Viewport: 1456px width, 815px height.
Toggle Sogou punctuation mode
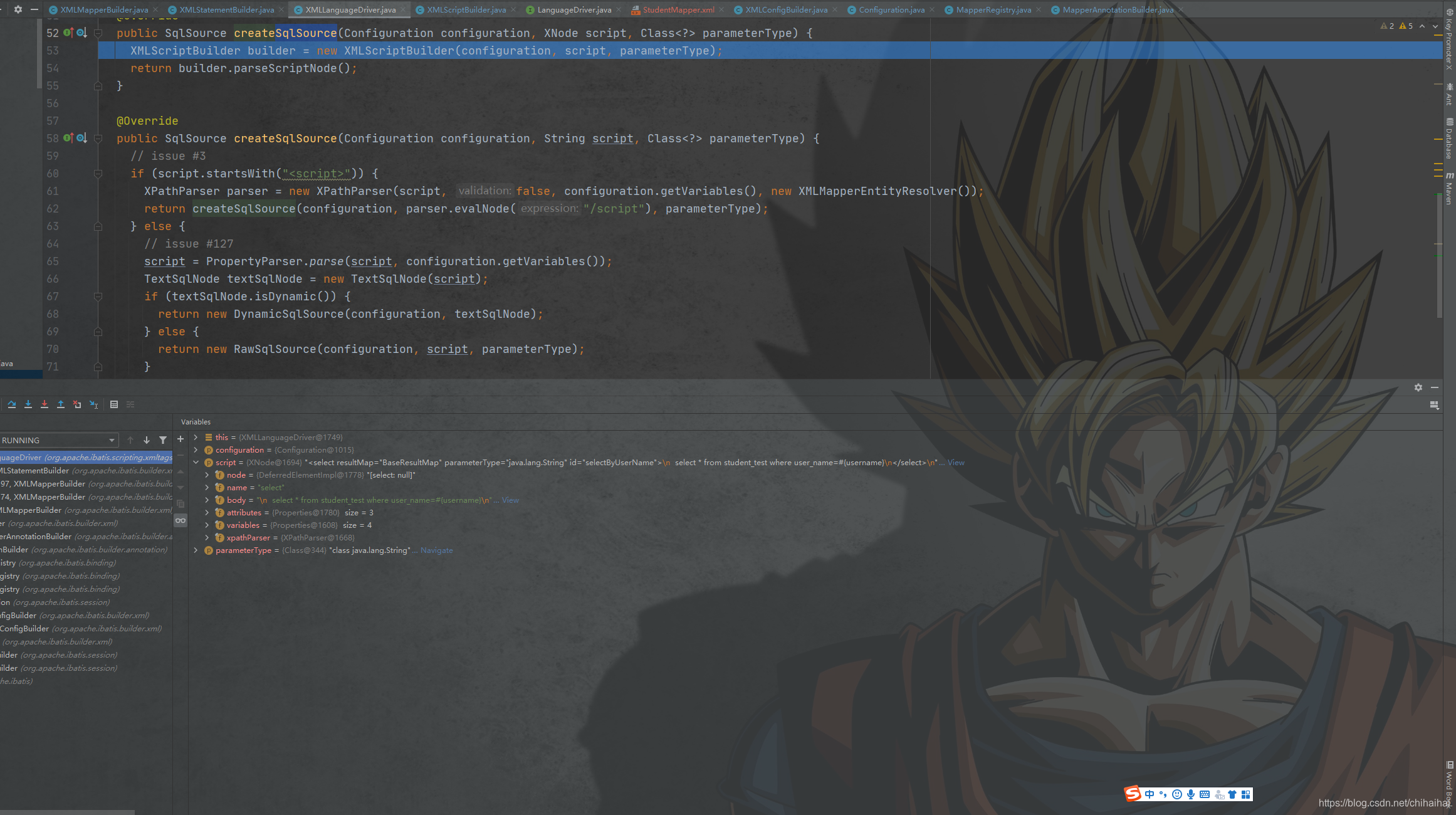(x=1163, y=794)
